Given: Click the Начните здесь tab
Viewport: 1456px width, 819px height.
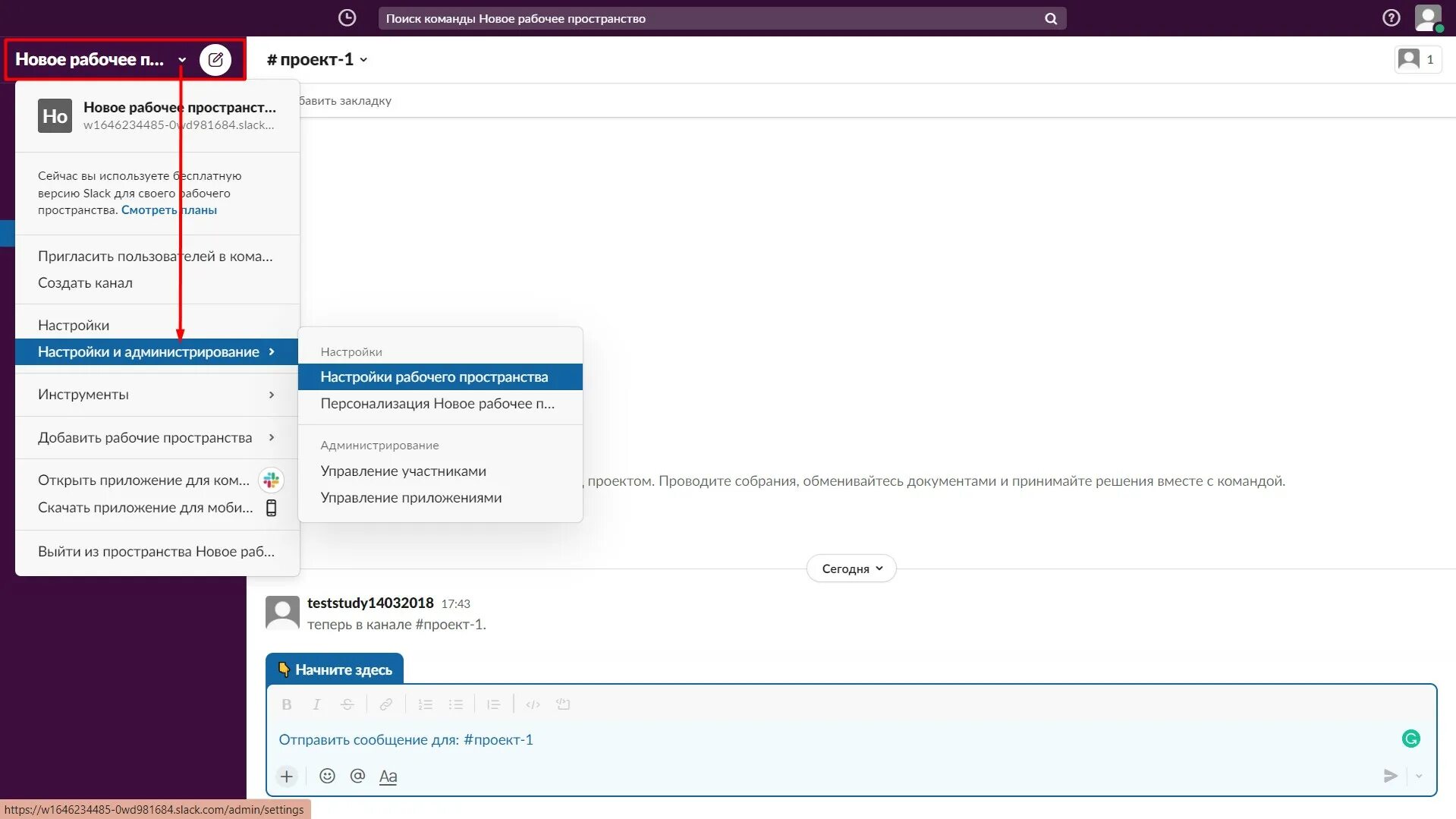Looking at the screenshot, I should (x=335, y=669).
